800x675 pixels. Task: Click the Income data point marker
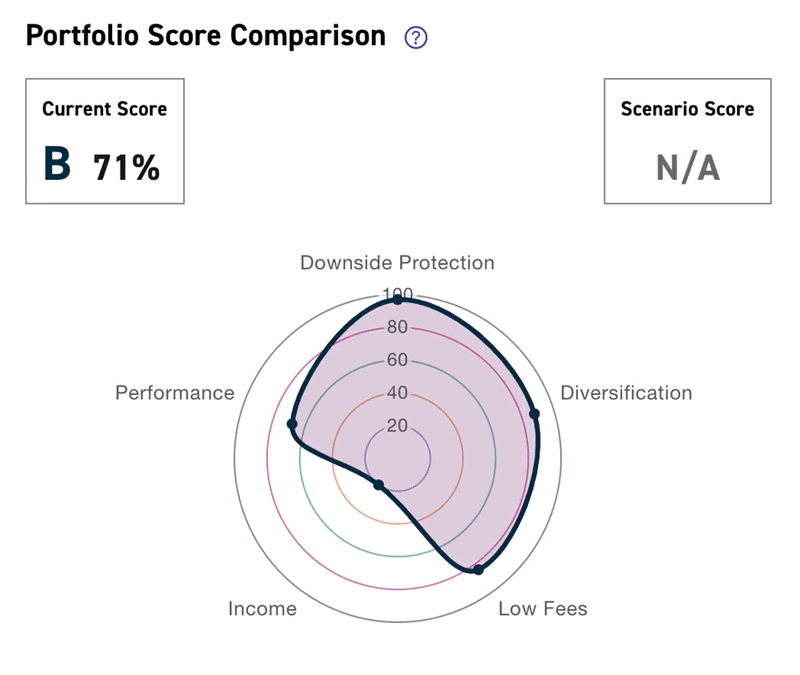(378, 484)
